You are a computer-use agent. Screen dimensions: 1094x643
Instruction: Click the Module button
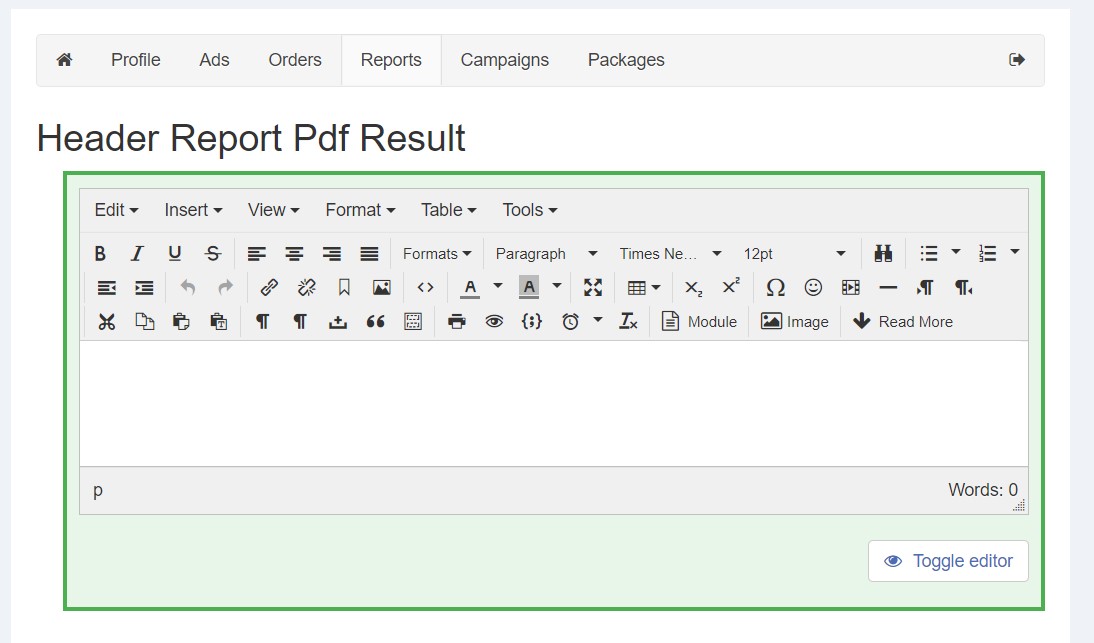pos(699,322)
